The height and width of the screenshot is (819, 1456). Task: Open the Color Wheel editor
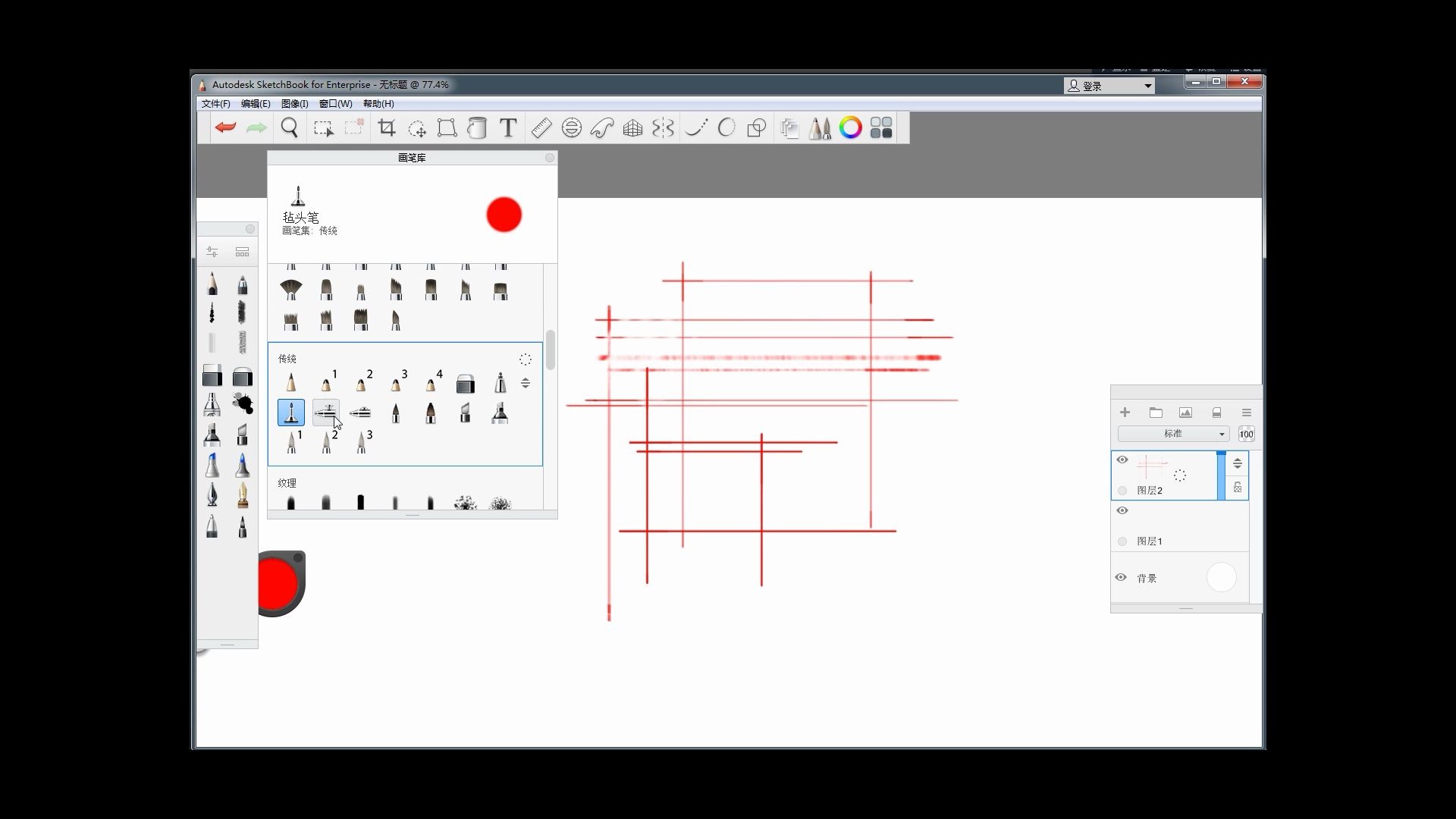851,127
